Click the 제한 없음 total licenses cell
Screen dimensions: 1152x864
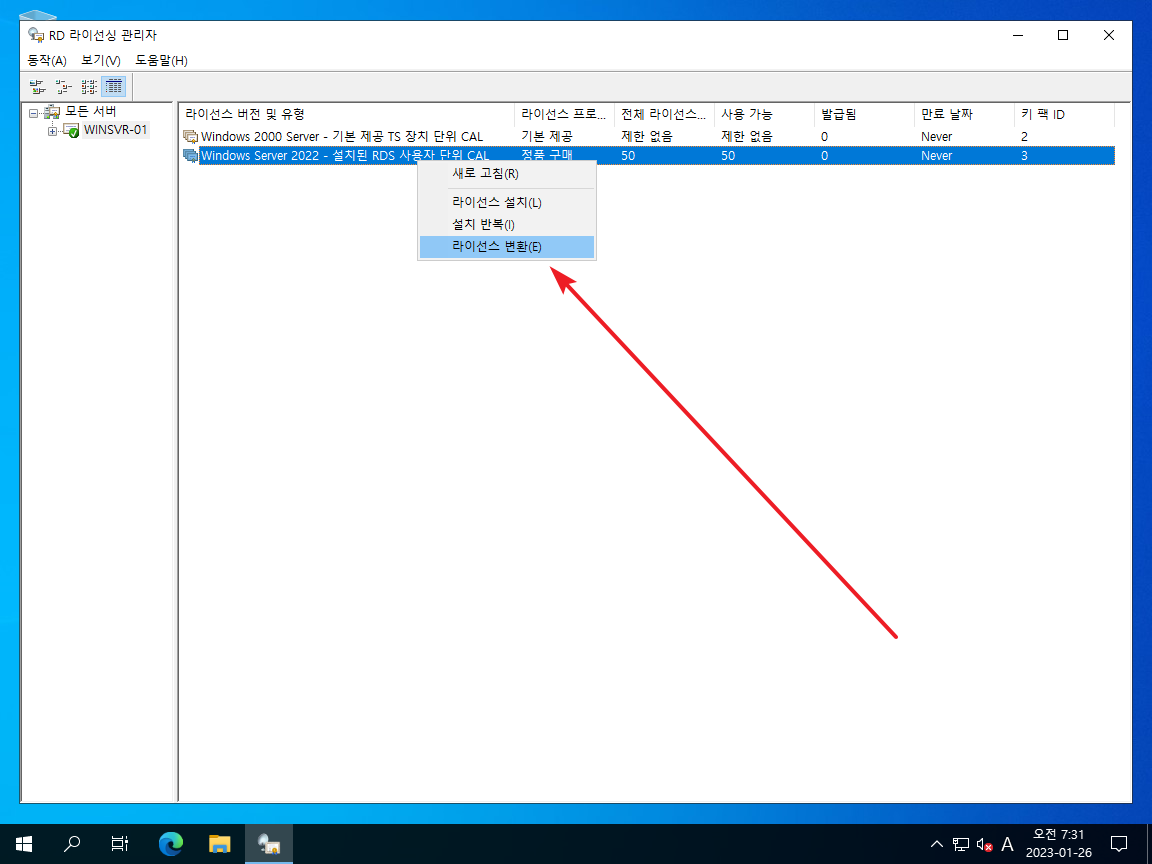(x=647, y=137)
